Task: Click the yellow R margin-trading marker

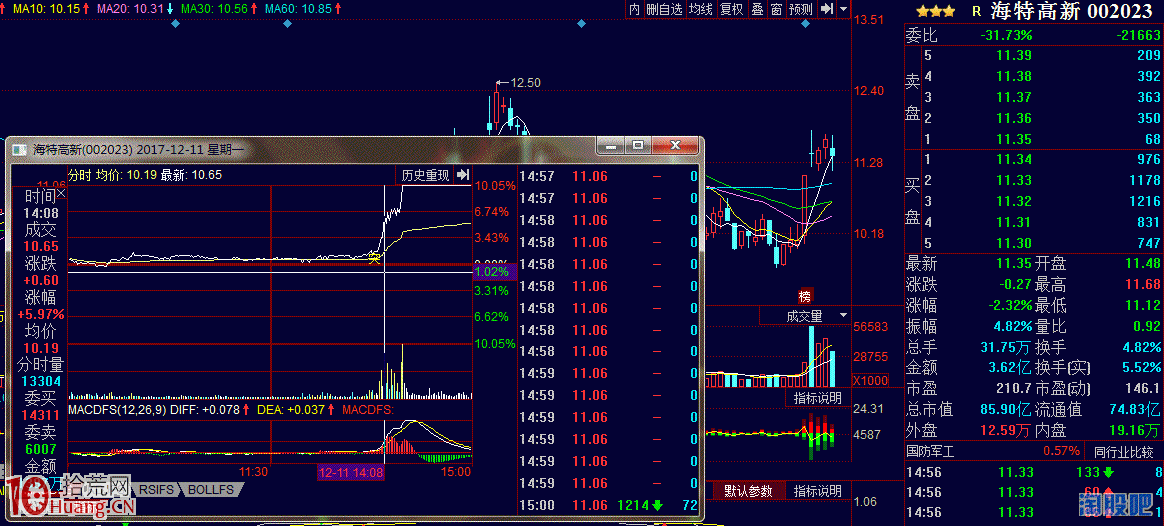Action: pos(976,12)
